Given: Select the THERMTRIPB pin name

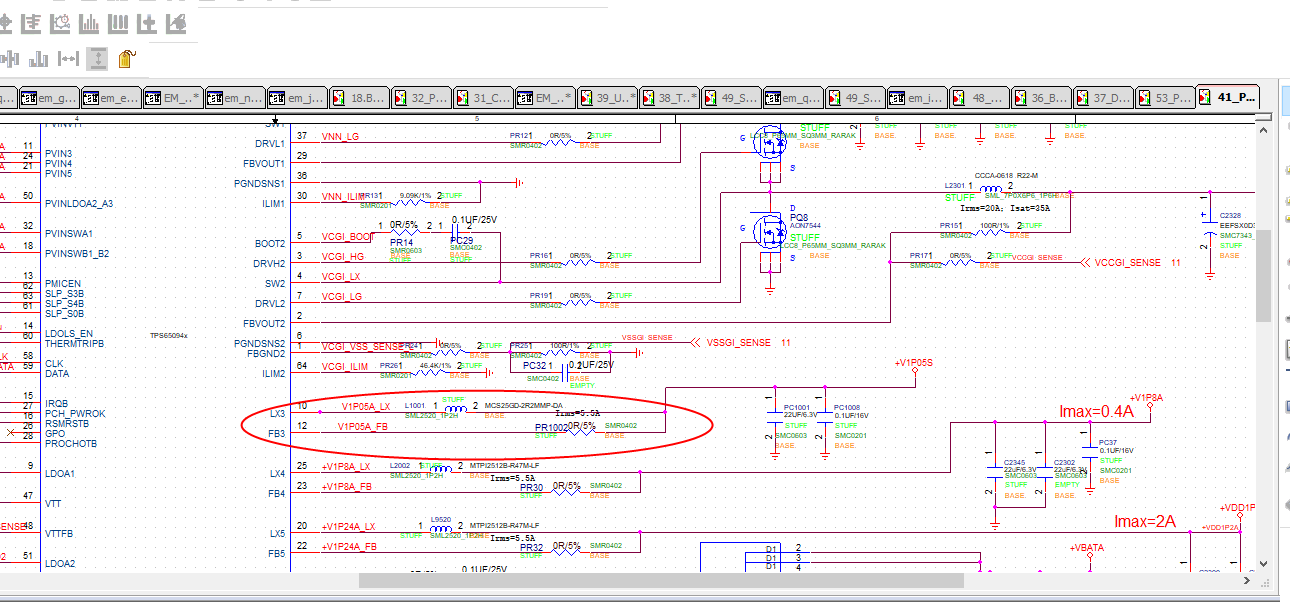Looking at the screenshot, I should (73, 343).
